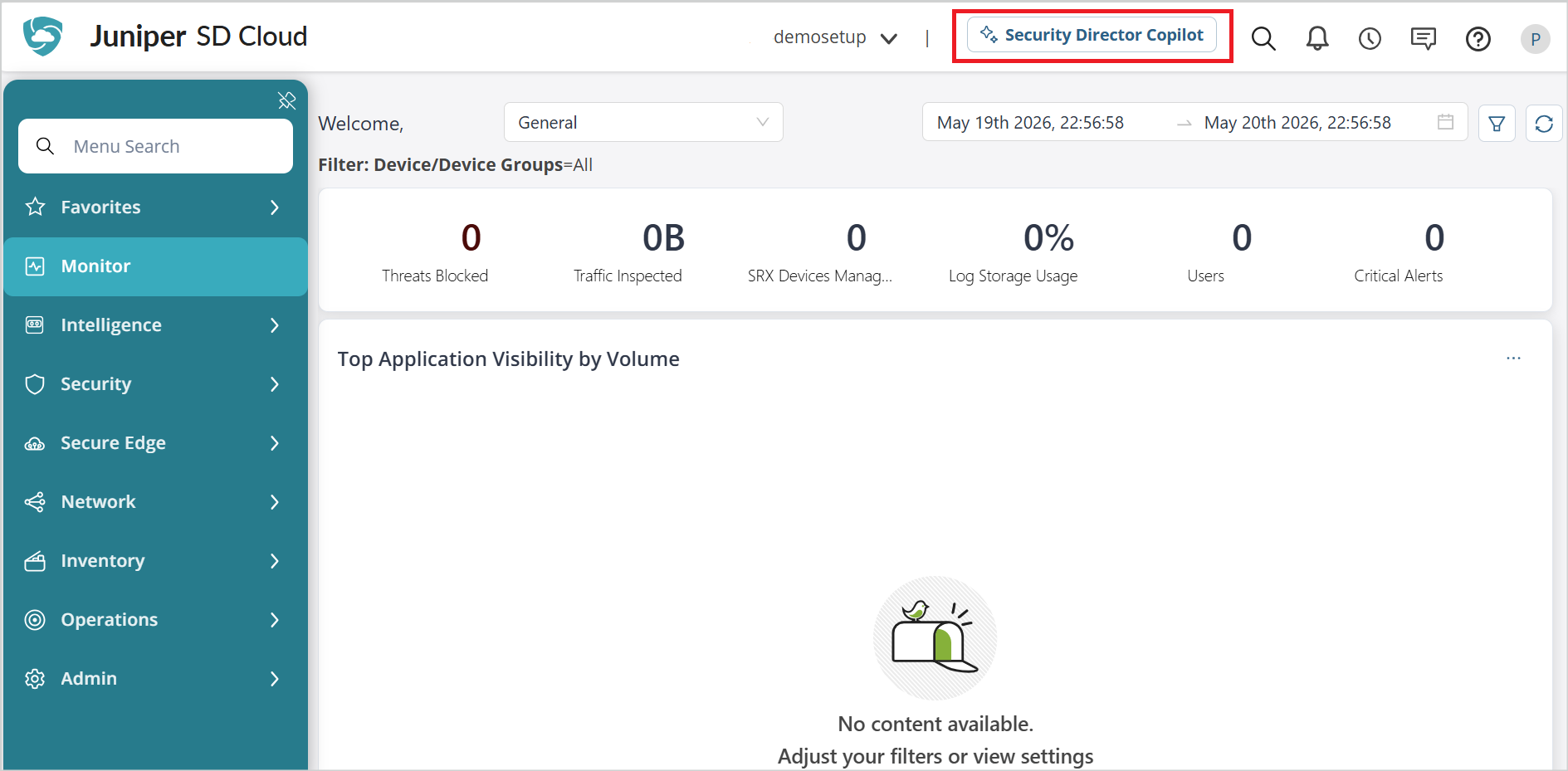Focus the Menu Search field

(156, 146)
